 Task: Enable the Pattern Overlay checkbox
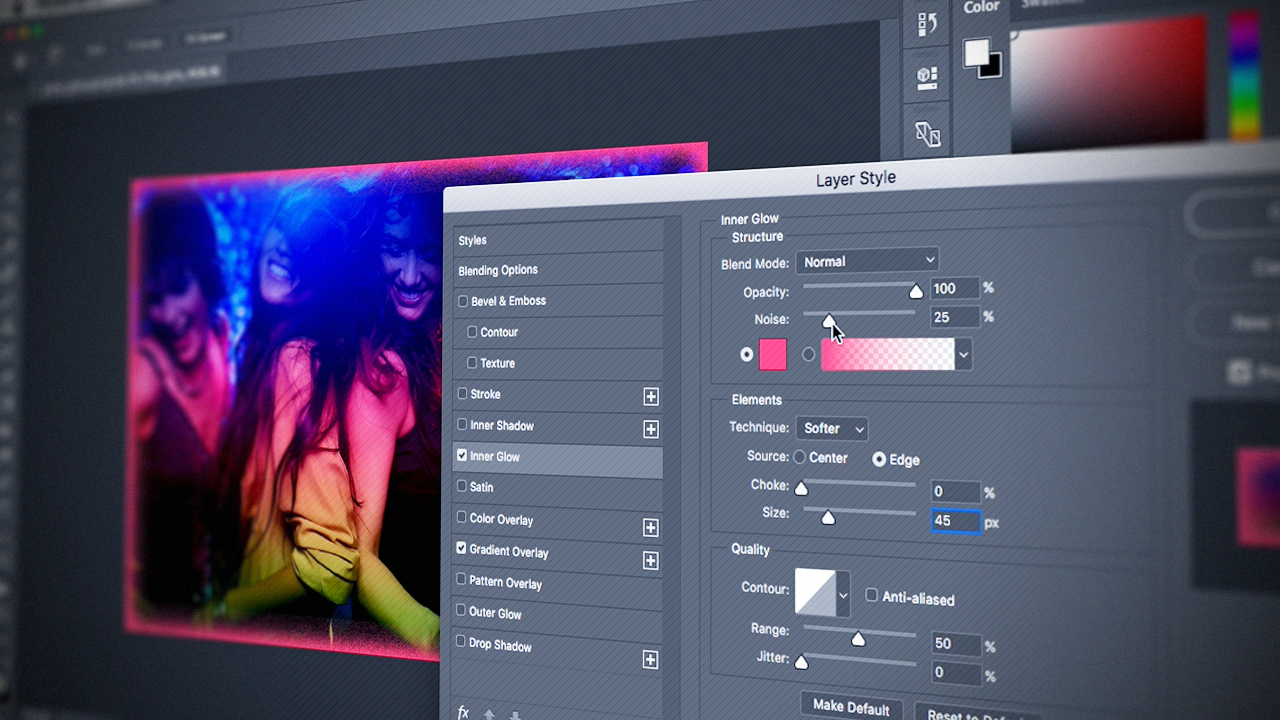461,579
